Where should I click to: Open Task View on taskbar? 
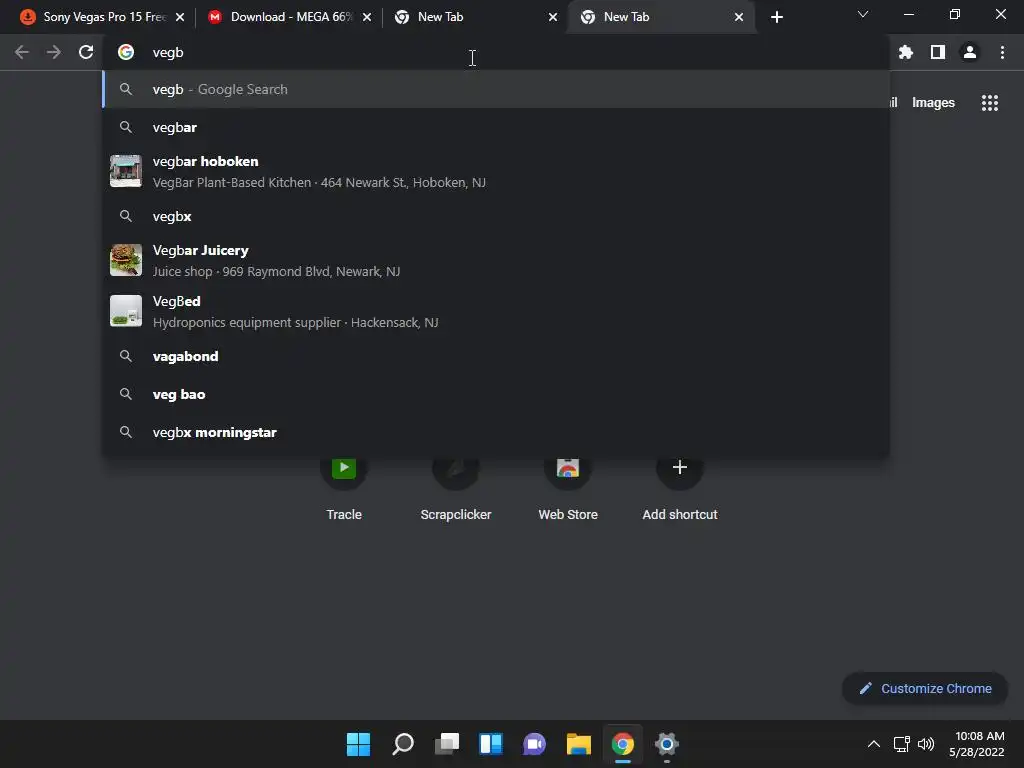(447, 744)
